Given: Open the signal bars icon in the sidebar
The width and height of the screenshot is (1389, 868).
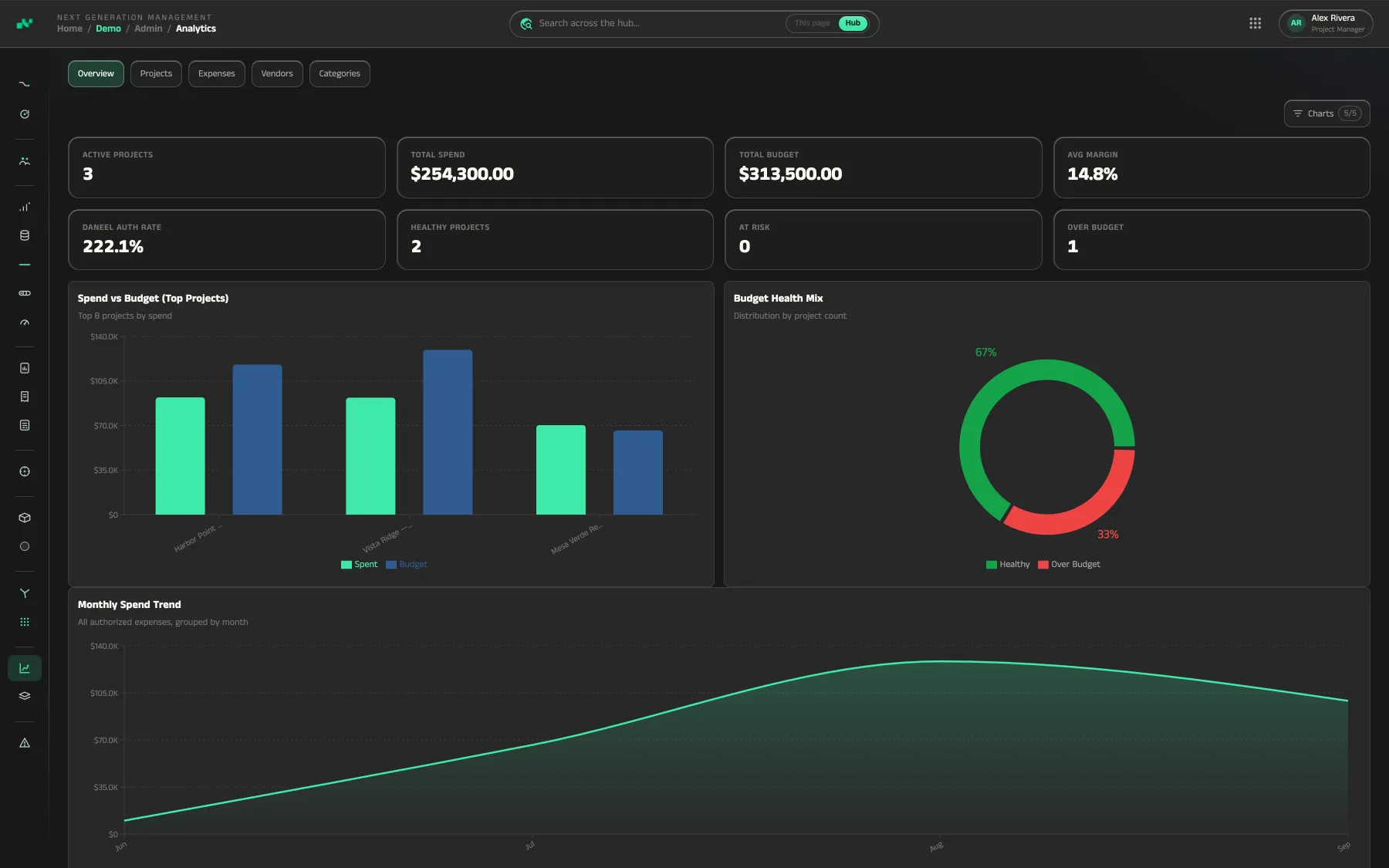Looking at the screenshot, I should [25, 207].
